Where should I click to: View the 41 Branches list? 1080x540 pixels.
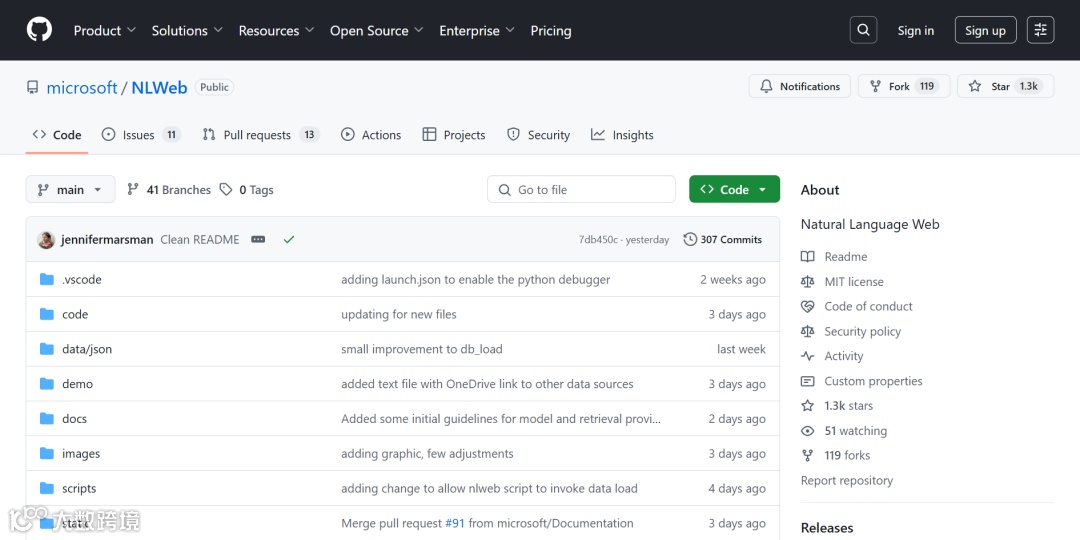click(169, 190)
